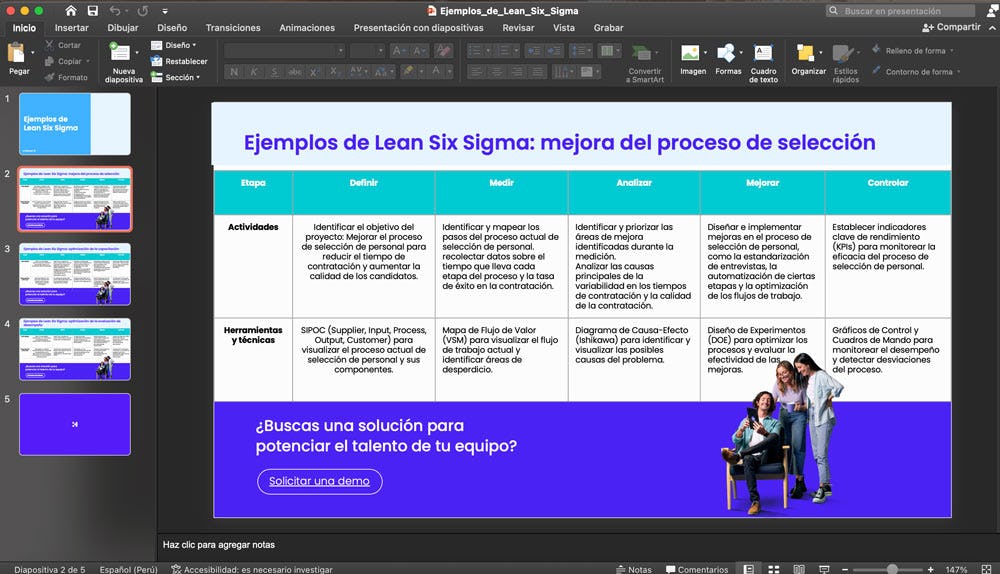Undo the last action

point(115,11)
